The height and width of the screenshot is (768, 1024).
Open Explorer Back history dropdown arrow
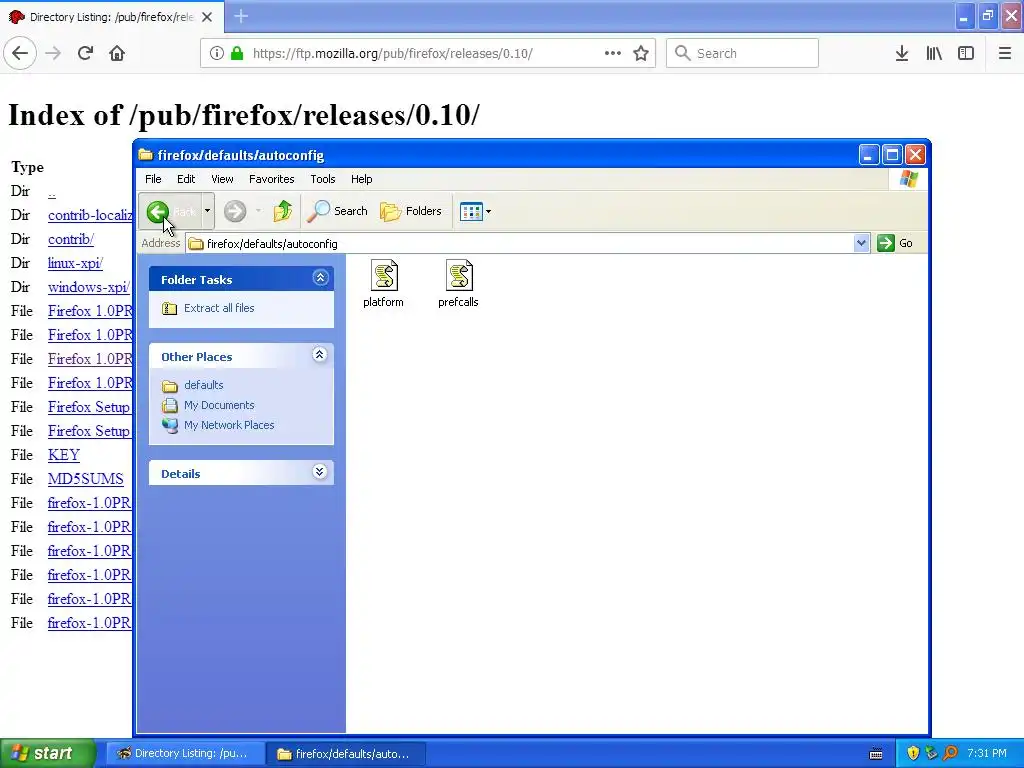tap(207, 211)
